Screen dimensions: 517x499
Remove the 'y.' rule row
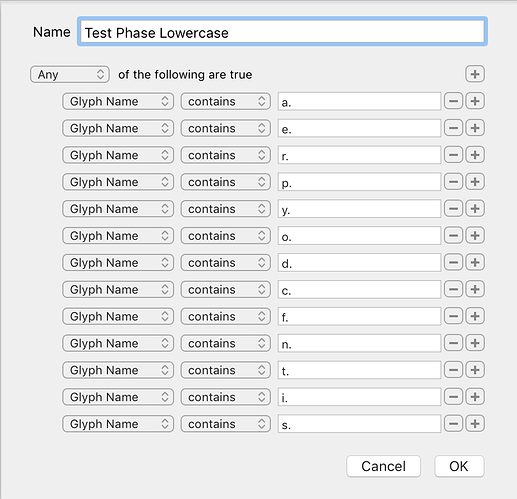[453, 209]
